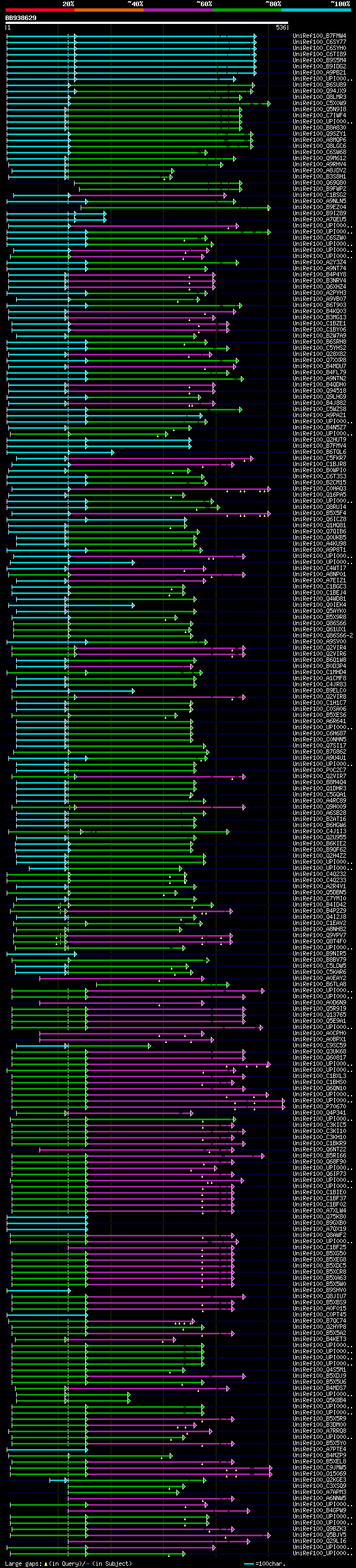This screenshot has height=1568, width=356.
Task: Select hit UniRef100_C0HAQ3
Action: click(x=319, y=489)
